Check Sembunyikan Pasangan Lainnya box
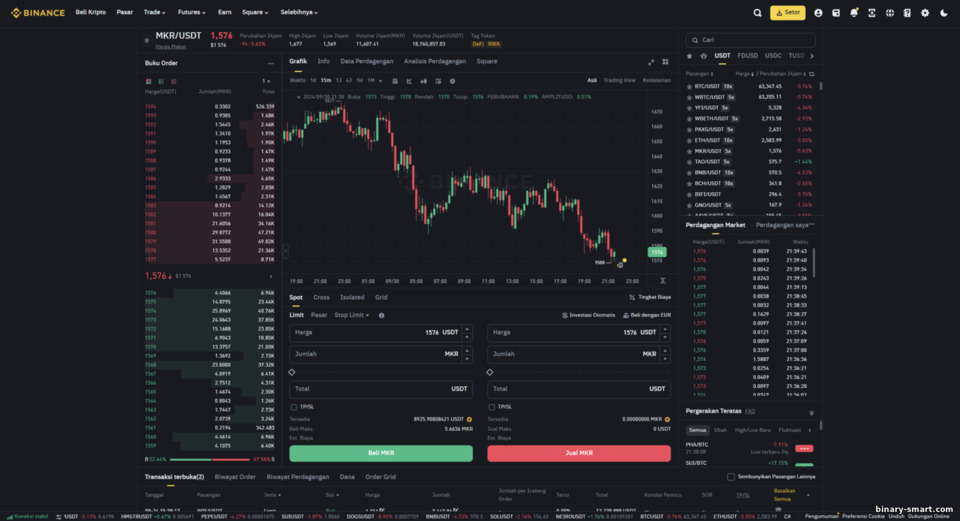The height and width of the screenshot is (521, 960). [x=731, y=477]
